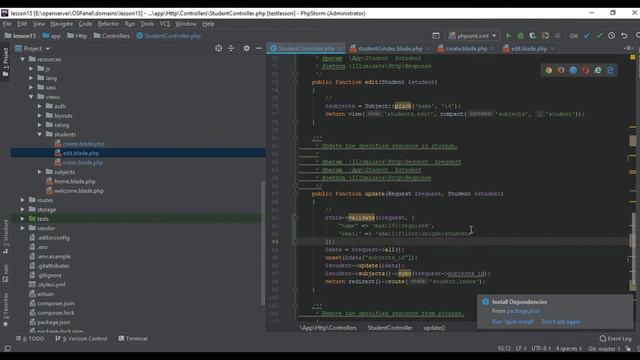
Task: Open in Safari browser icon
Action: (573, 70)
